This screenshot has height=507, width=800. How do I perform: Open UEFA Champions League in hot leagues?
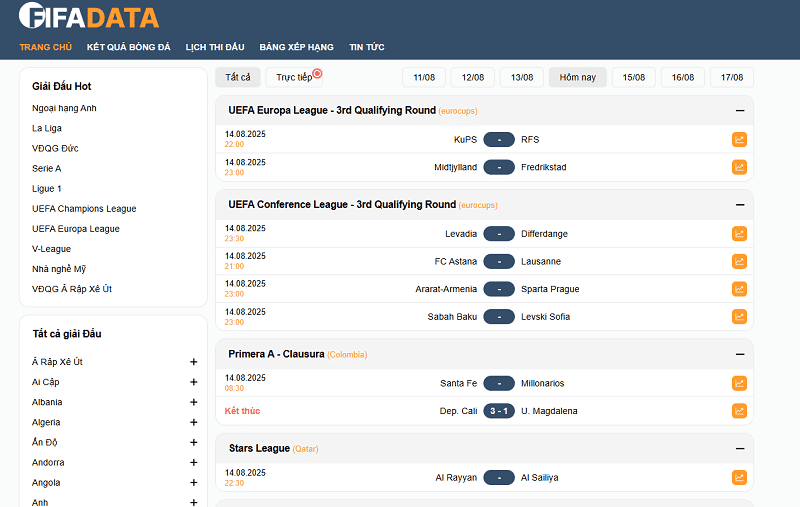coord(84,209)
